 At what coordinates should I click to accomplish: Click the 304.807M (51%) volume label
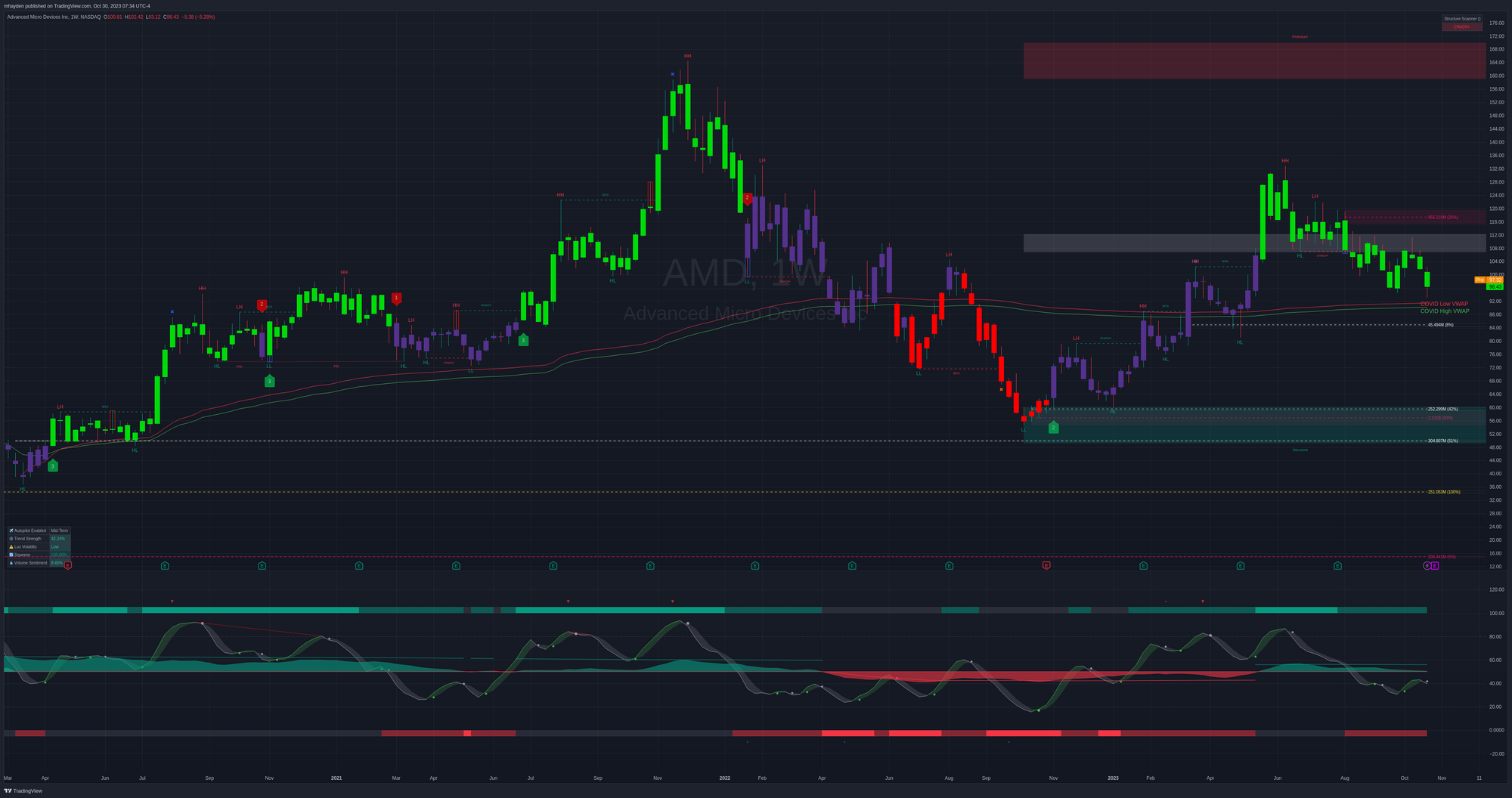pyautogui.click(x=1442, y=441)
